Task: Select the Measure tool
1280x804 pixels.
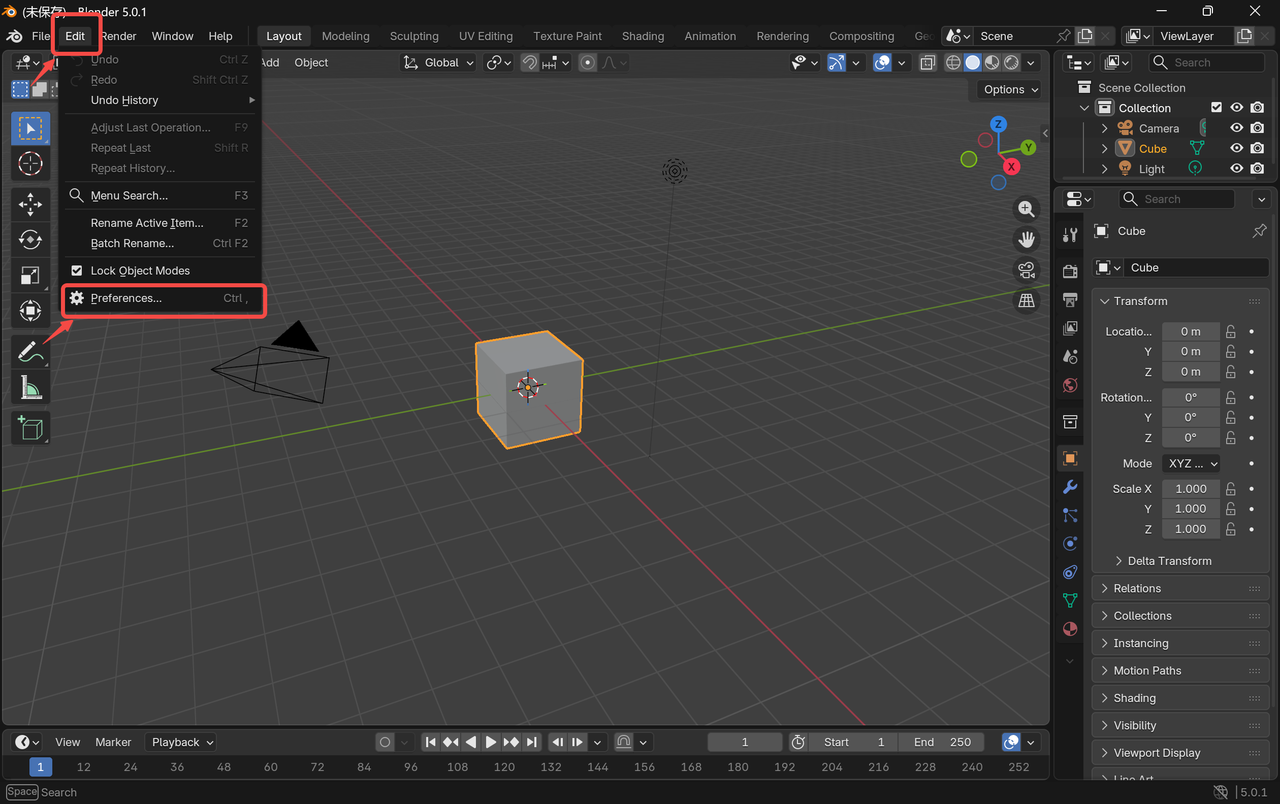Action: tap(30, 388)
